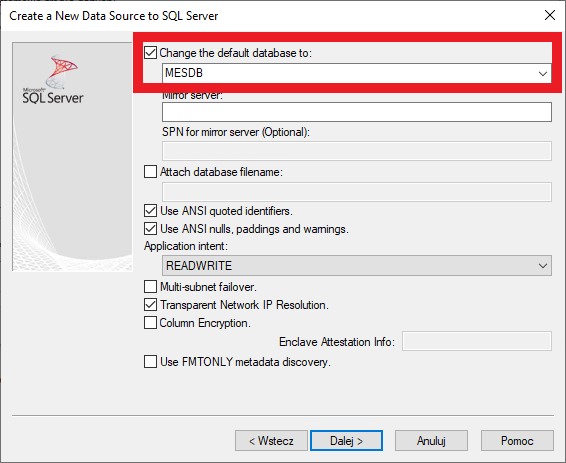566x463 pixels.
Task: Disable Transparent Network IP Resolution
Action: (x=151, y=305)
